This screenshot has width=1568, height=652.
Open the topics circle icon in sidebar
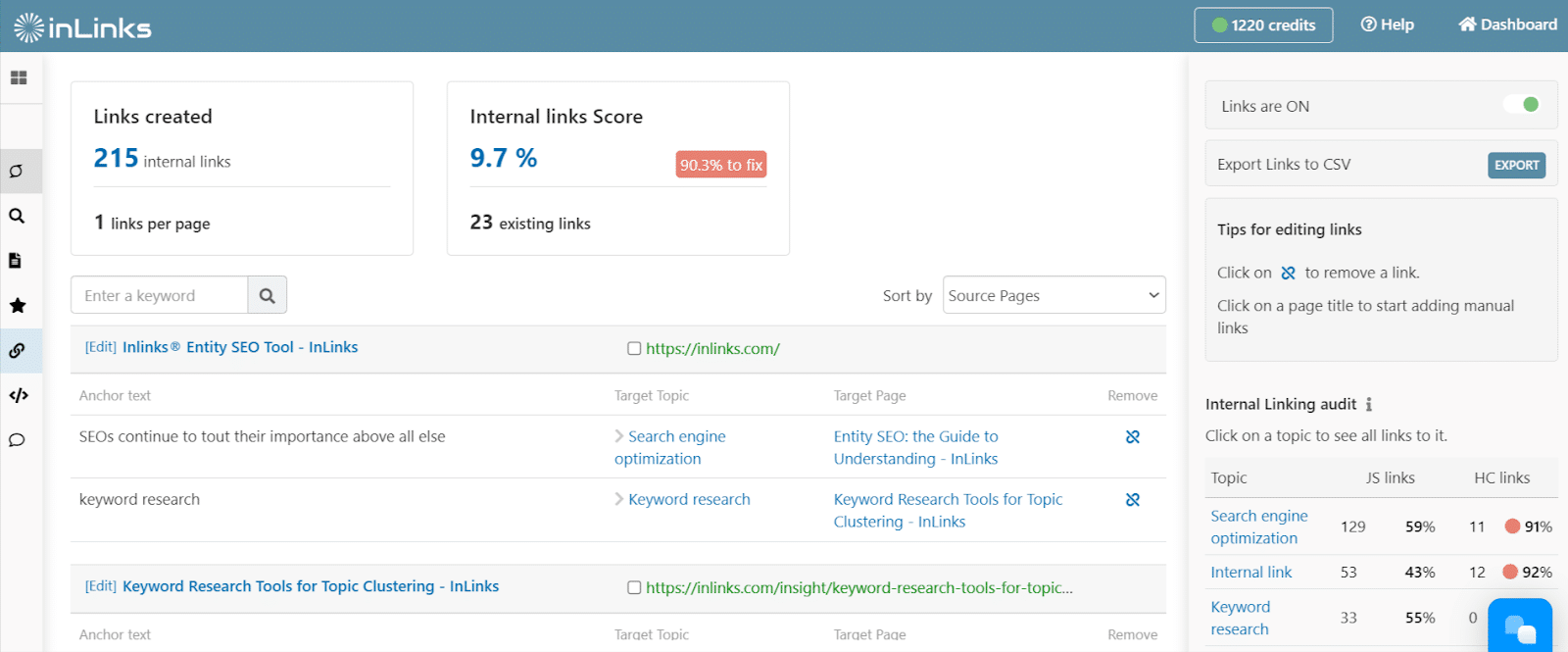click(x=17, y=172)
